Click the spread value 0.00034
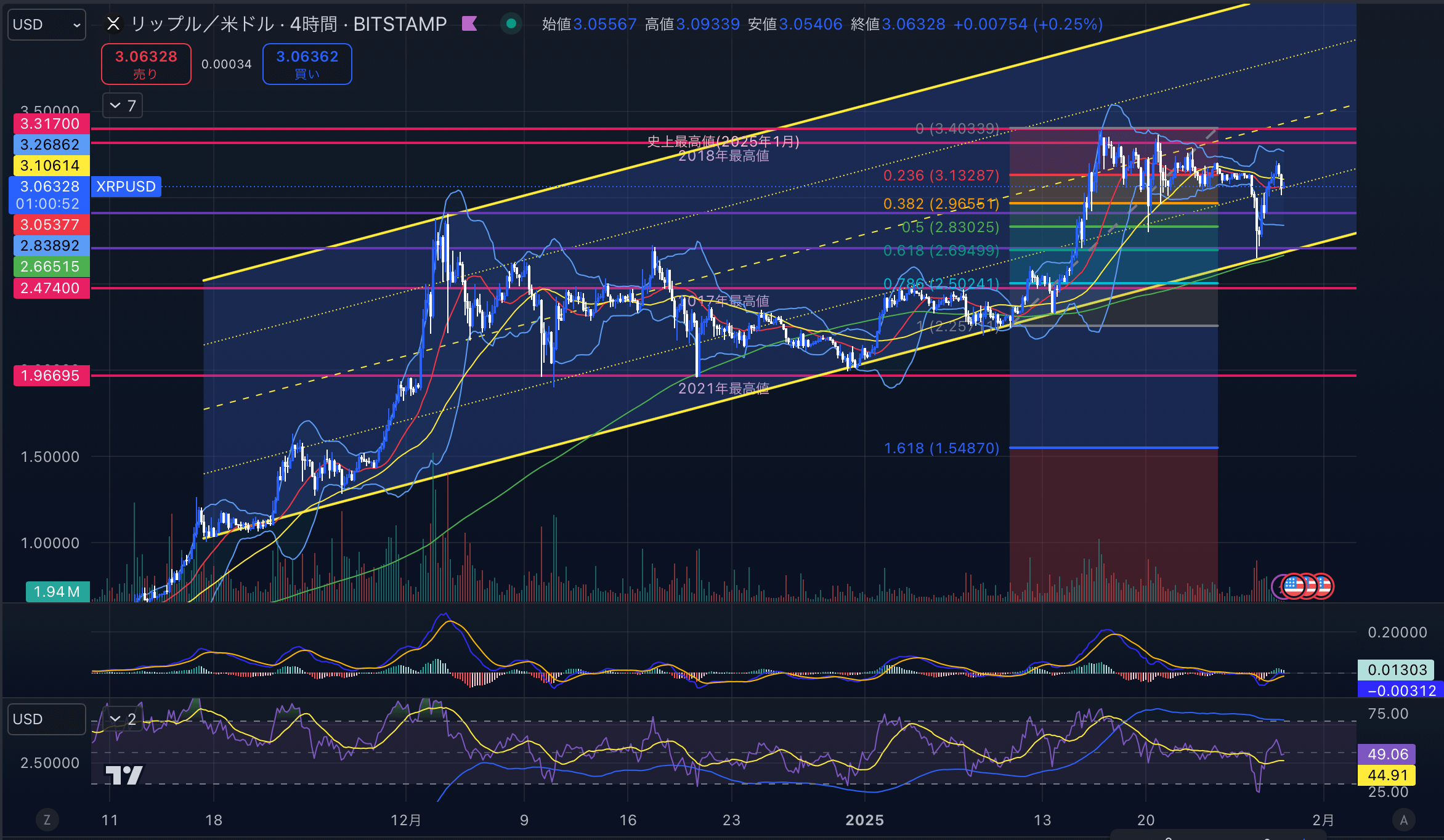This screenshot has width=1444, height=840. click(227, 64)
